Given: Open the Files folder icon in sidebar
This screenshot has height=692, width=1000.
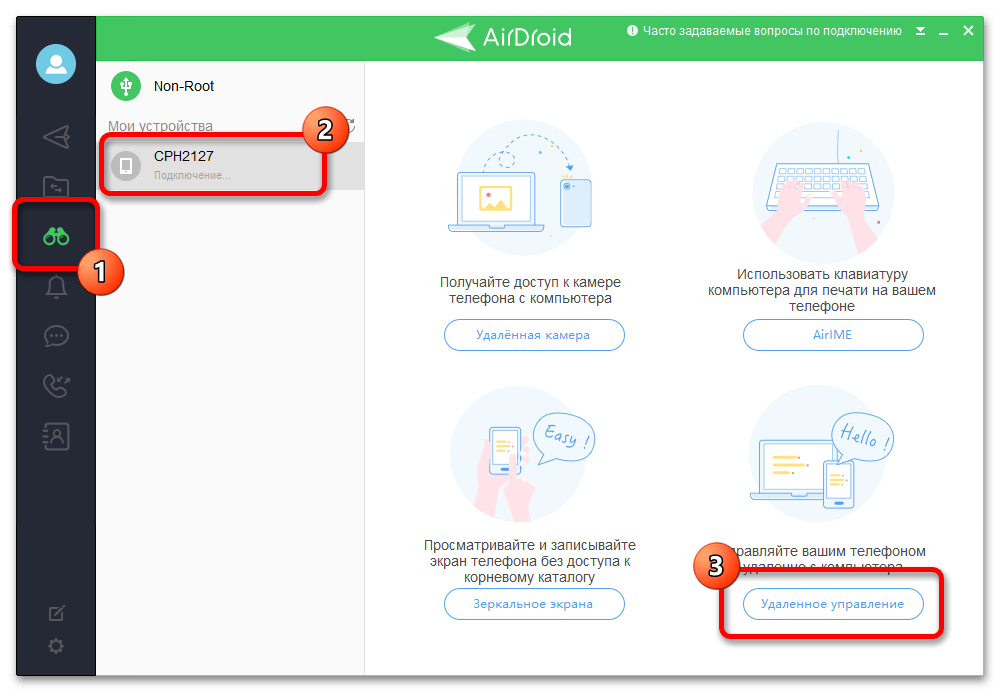Looking at the screenshot, I should [x=56, y=186].
